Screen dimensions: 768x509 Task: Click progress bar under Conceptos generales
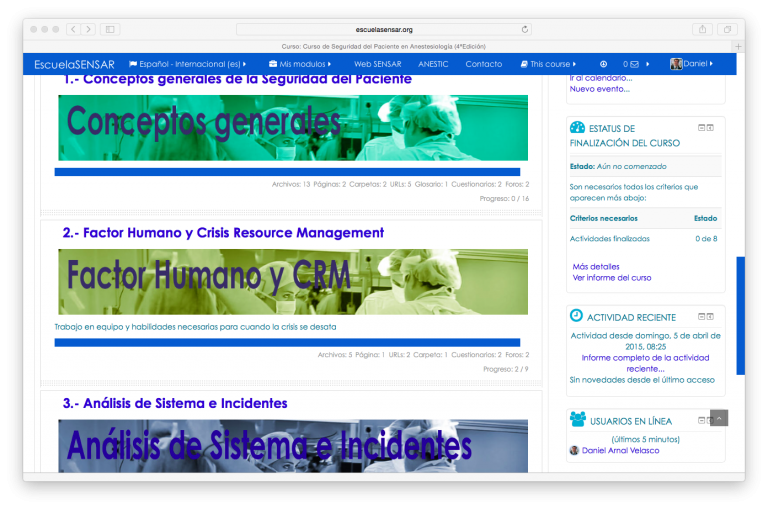point(287,172)
